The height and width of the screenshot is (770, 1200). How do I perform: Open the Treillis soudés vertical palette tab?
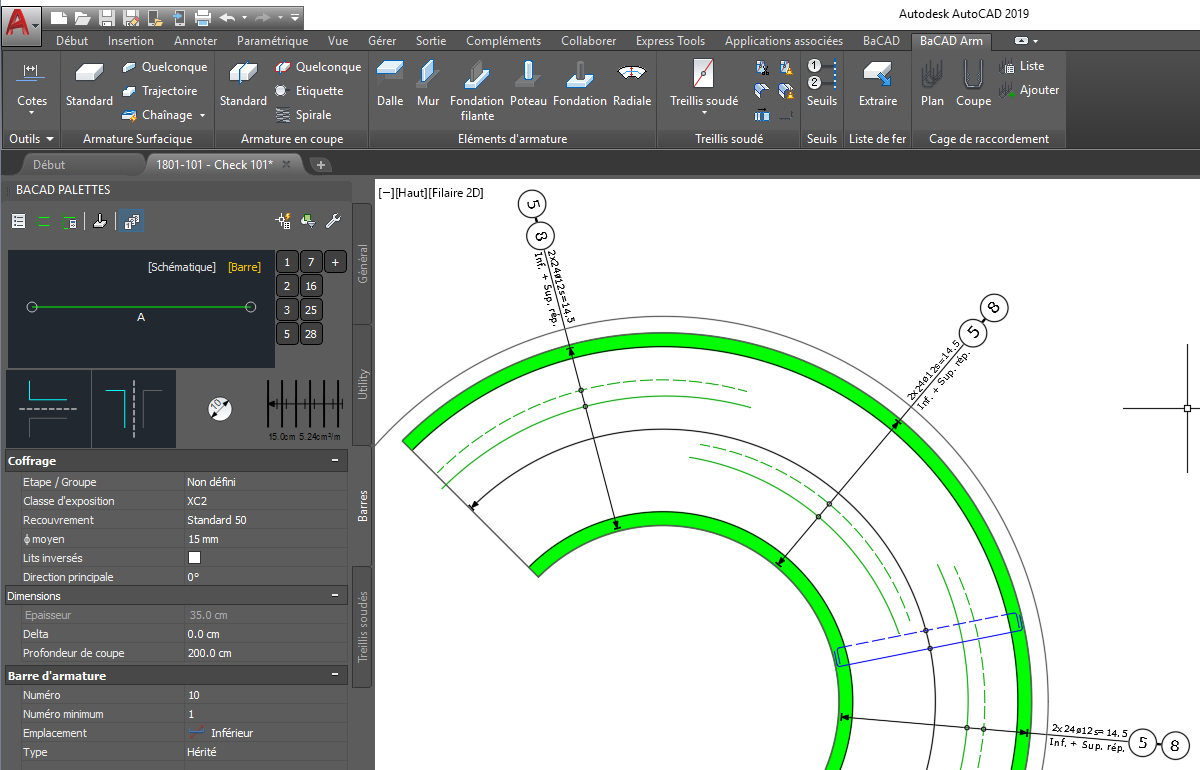[x=362, y=627]
